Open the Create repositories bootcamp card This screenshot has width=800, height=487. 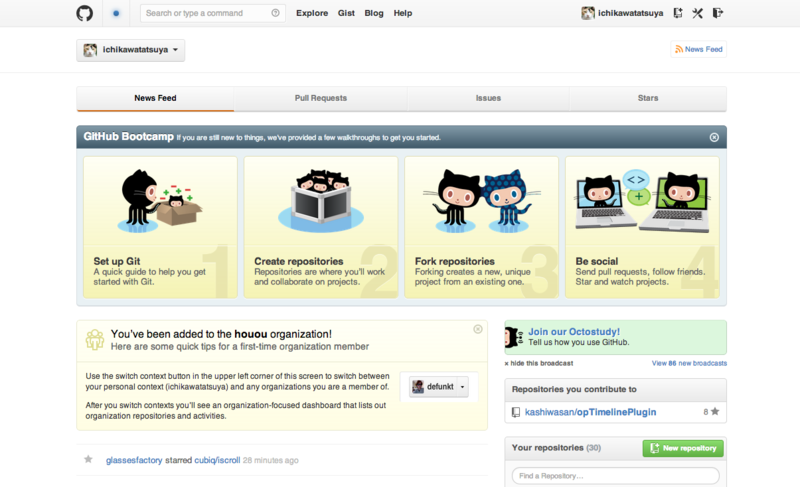pyautogui.click(x=321, y=227)
